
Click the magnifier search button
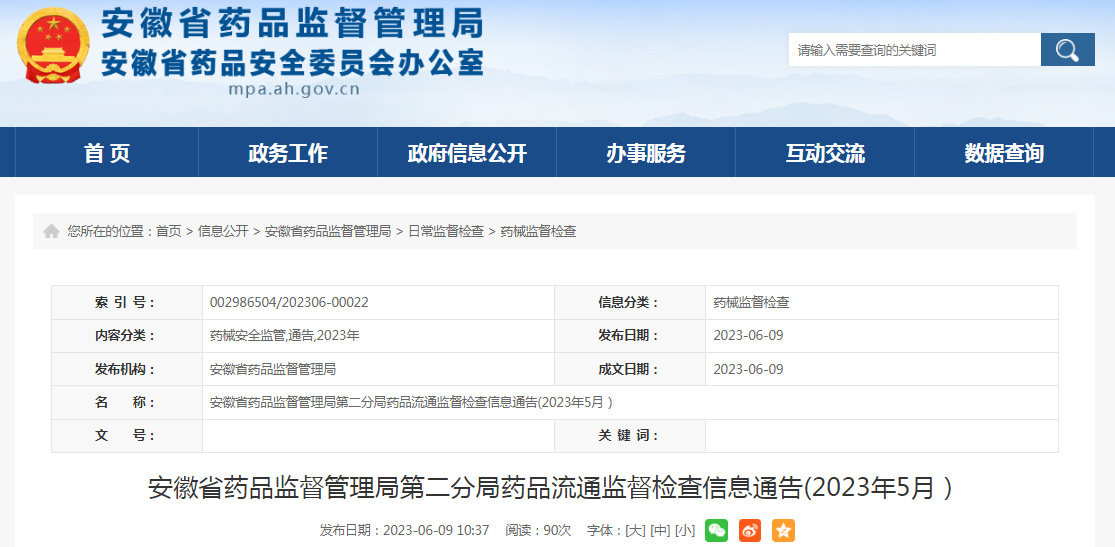click(1067, 50)
